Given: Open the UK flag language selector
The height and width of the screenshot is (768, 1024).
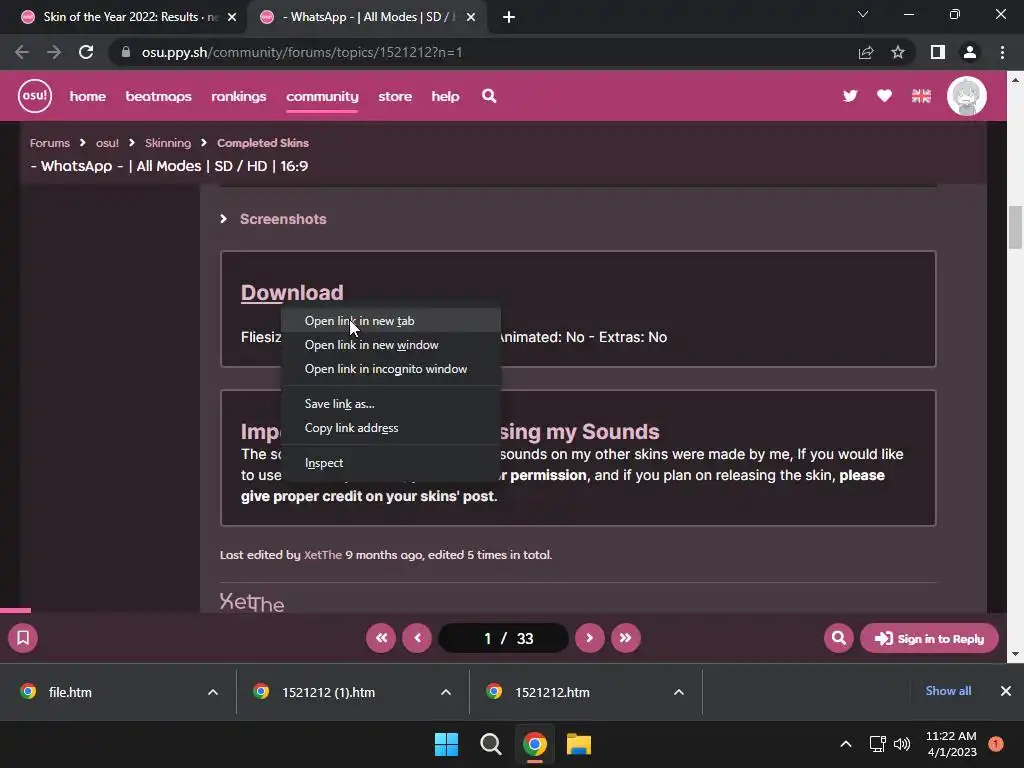Looking at the screenshot, I should pyautogui.click(x=921, y=96).
